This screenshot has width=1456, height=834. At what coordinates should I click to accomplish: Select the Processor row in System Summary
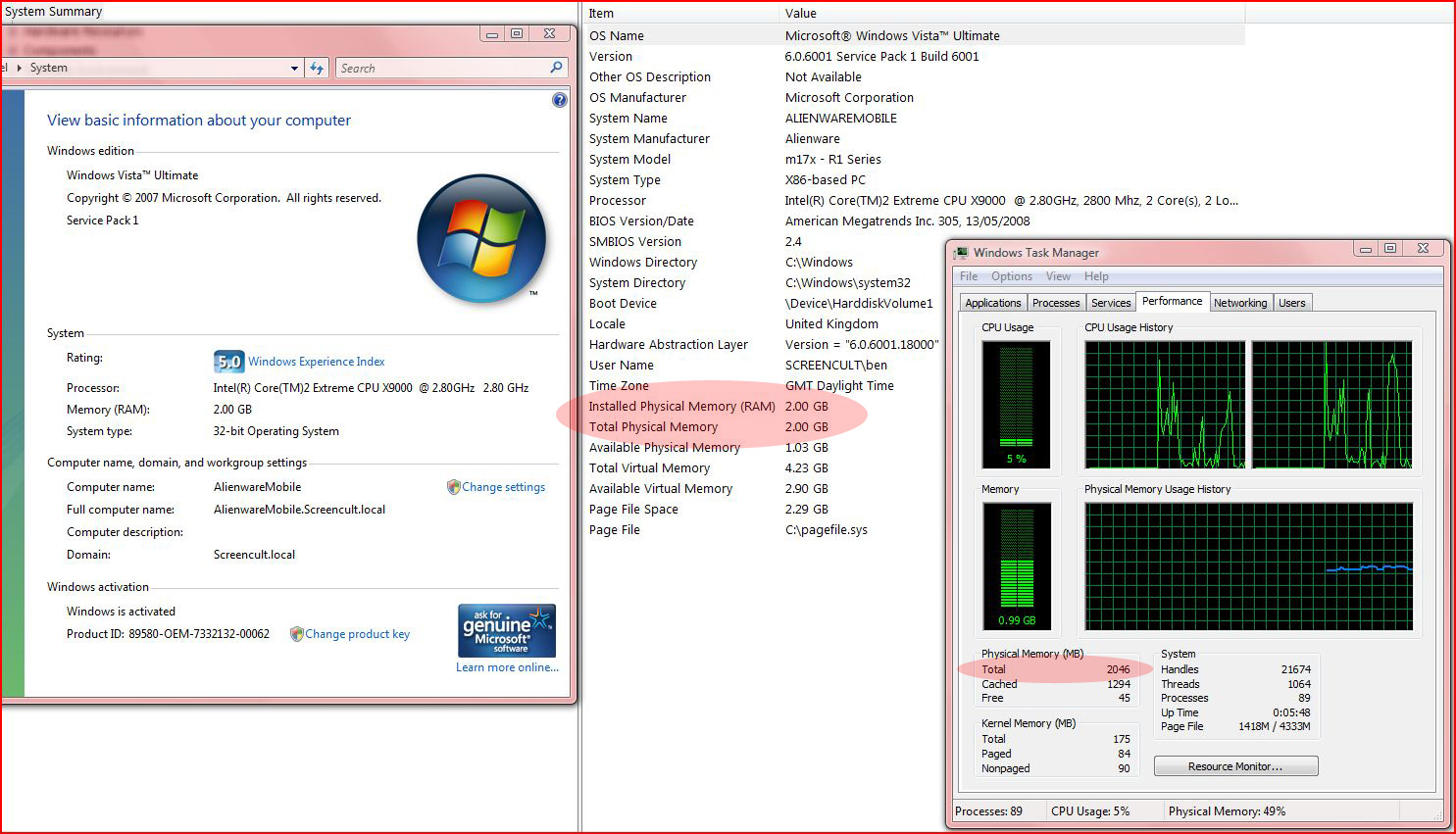tap(915, 200)
